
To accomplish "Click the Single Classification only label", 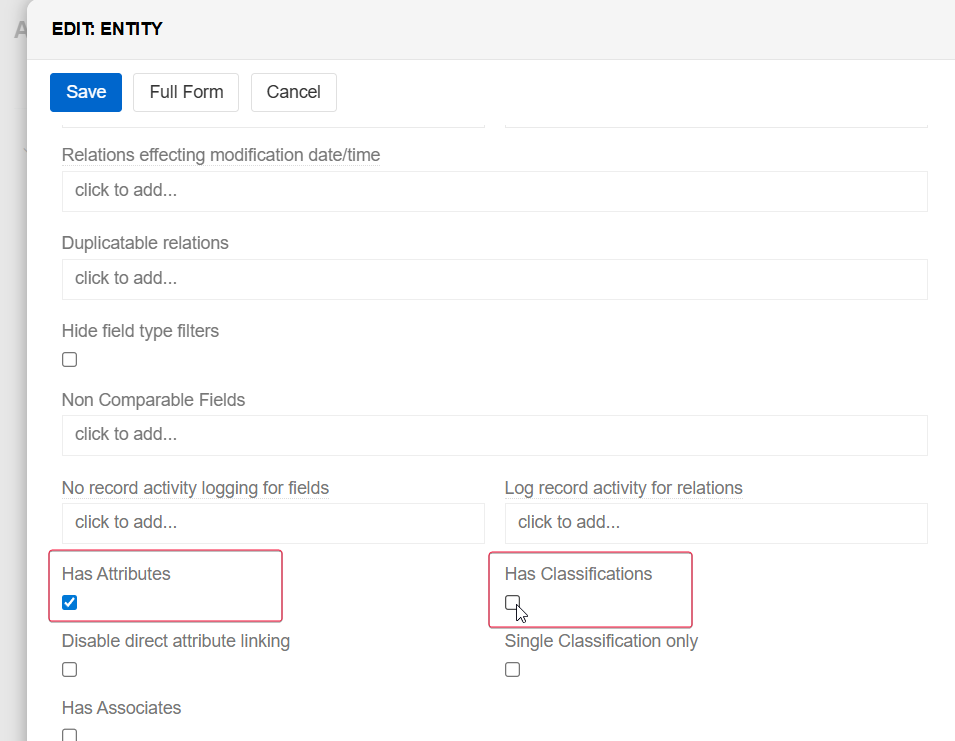I will coord(601,641).
